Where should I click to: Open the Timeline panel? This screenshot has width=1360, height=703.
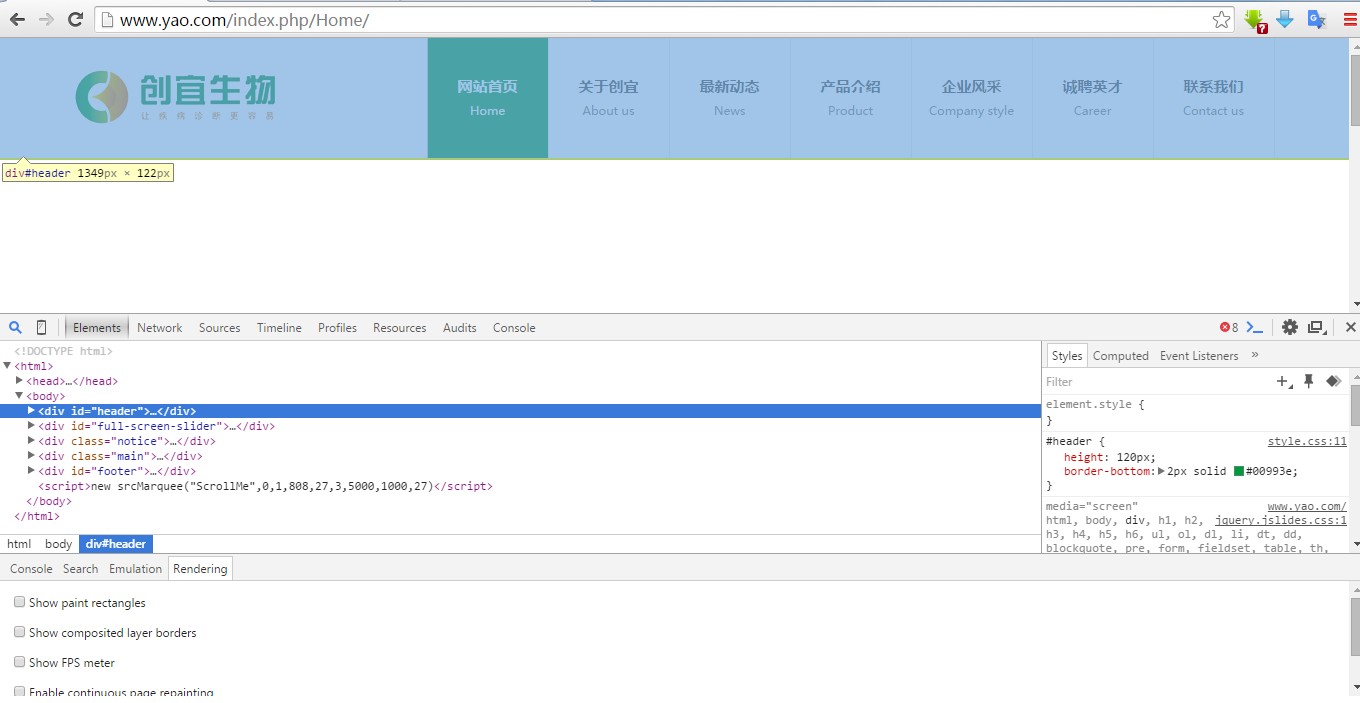[x=279, y=328]
